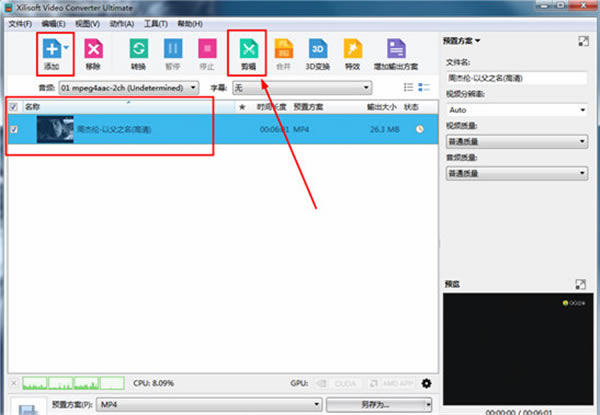Open the audio quality (音频质量) dropdown
The height and width of the screenshot is (415, 600).
click(517, 173)
